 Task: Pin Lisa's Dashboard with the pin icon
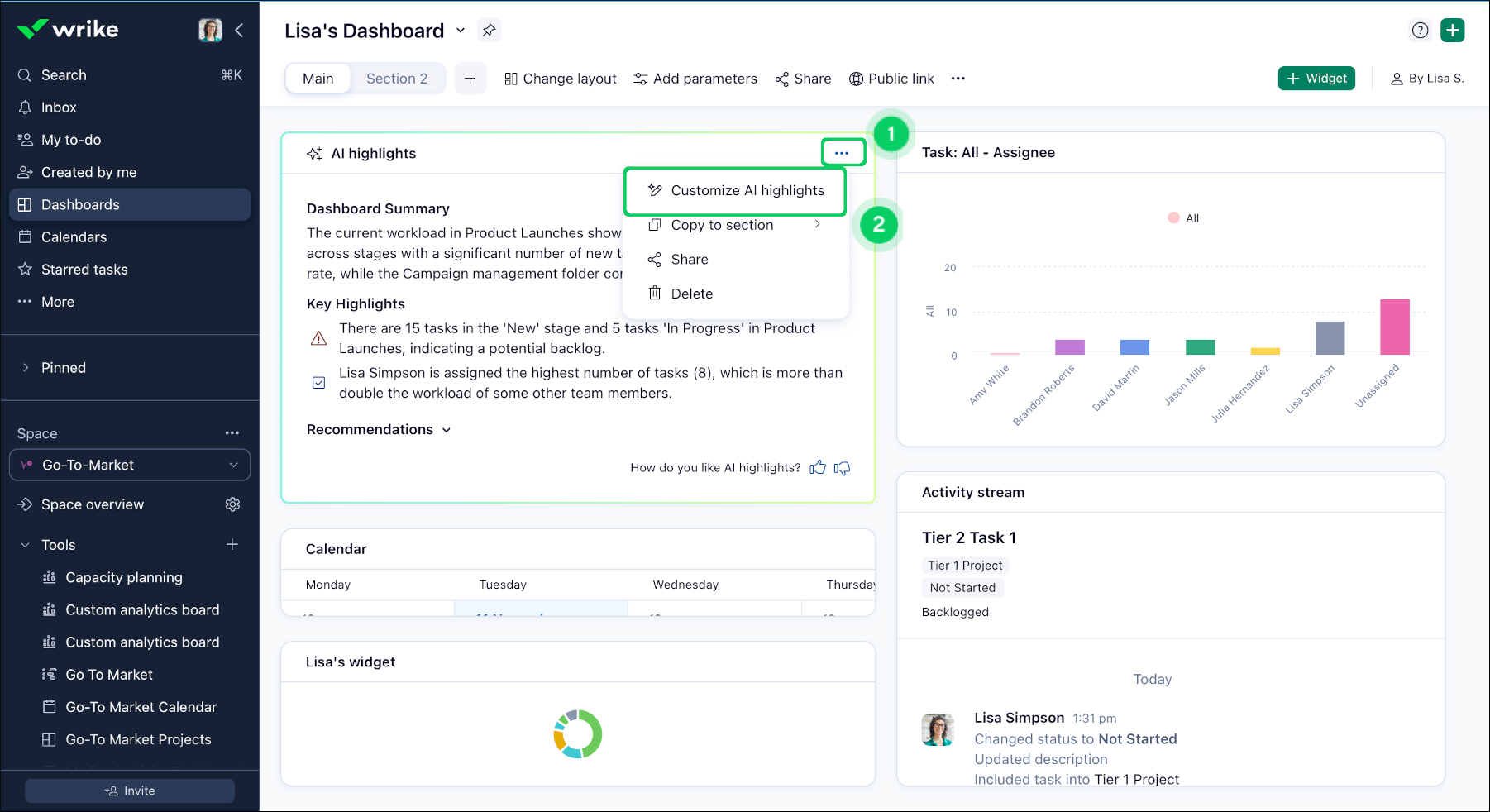(489, 31)
